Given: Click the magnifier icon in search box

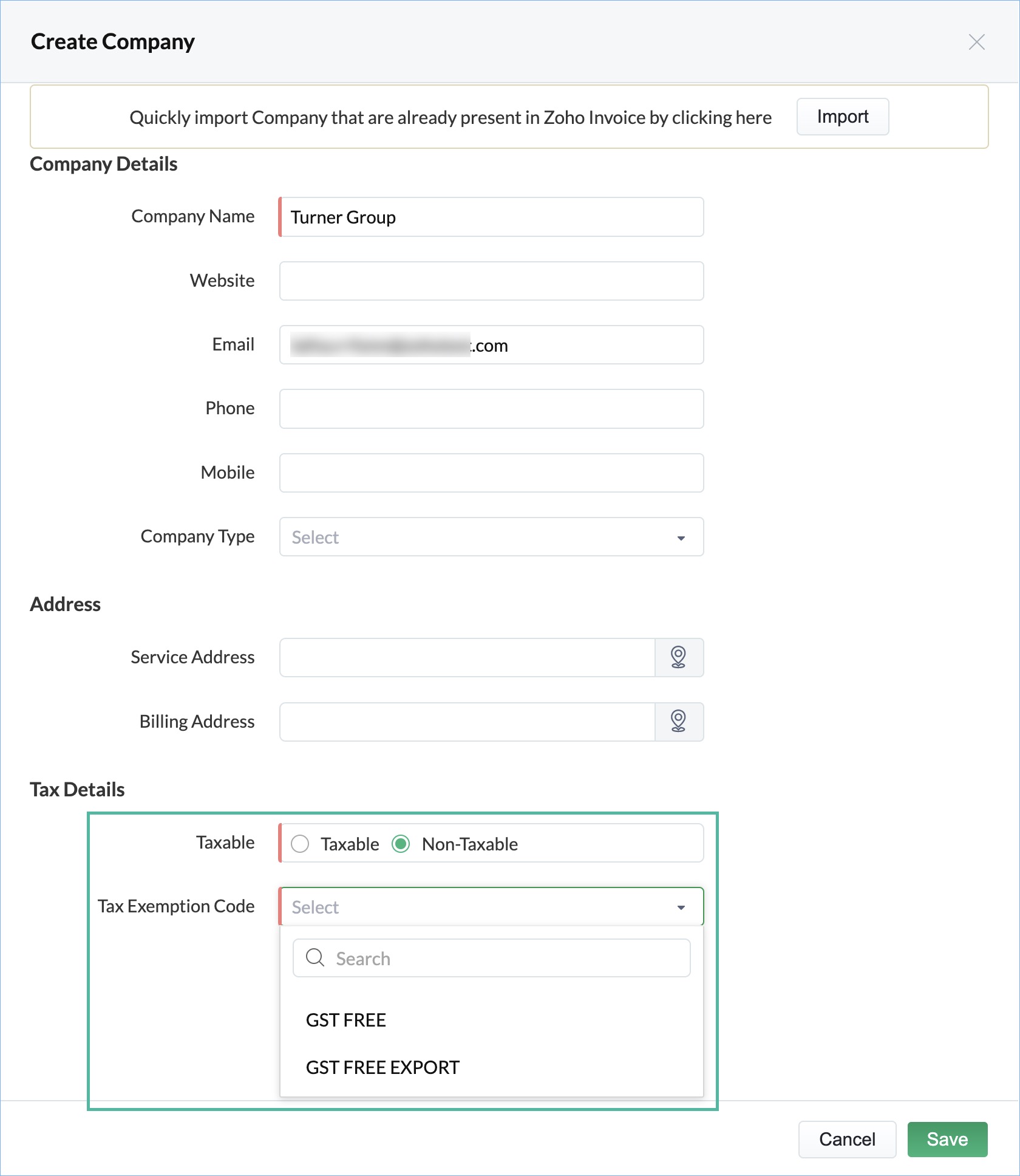Looking at the screenshot, I should click(315, 957).
